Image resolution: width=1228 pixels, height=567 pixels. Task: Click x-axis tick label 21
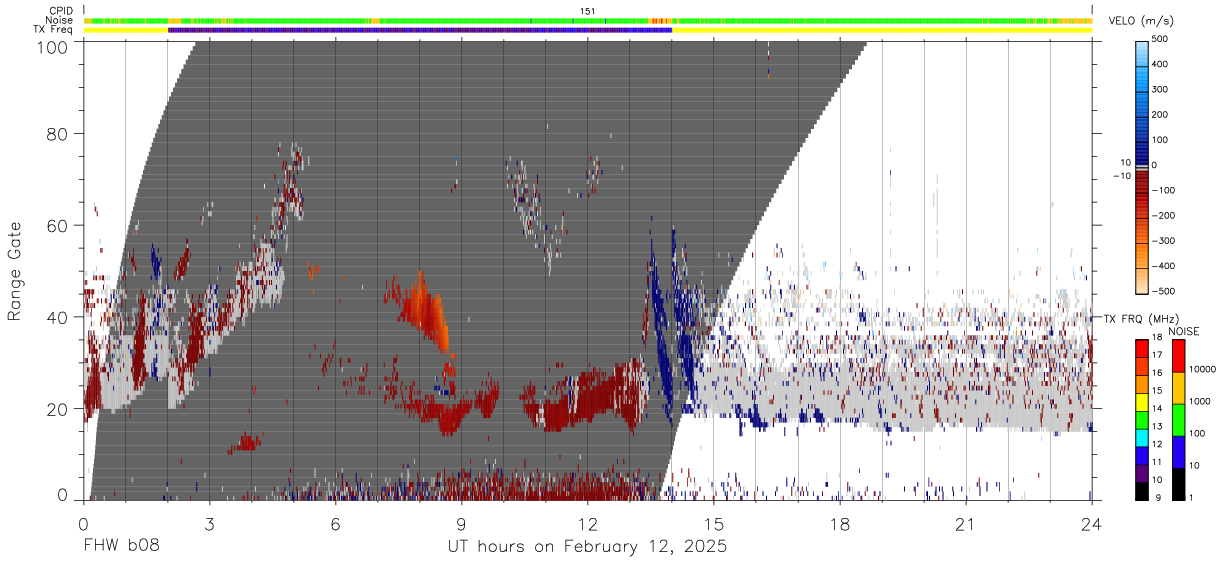tap(966, 523)
